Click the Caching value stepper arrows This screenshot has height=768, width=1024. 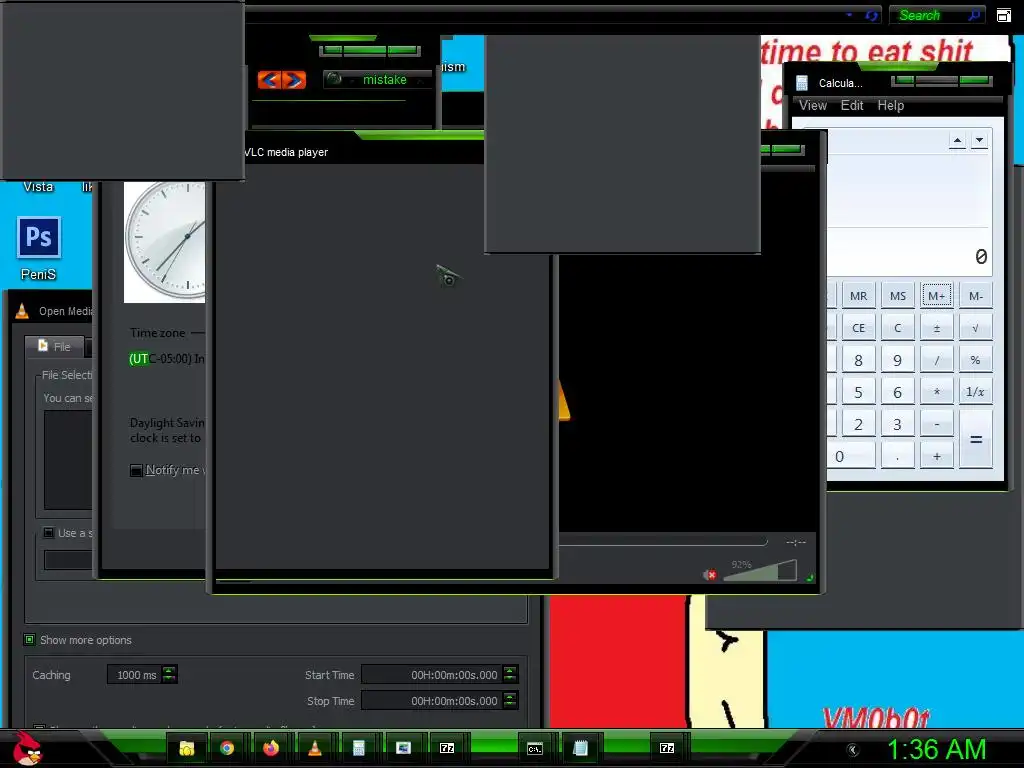169,675
